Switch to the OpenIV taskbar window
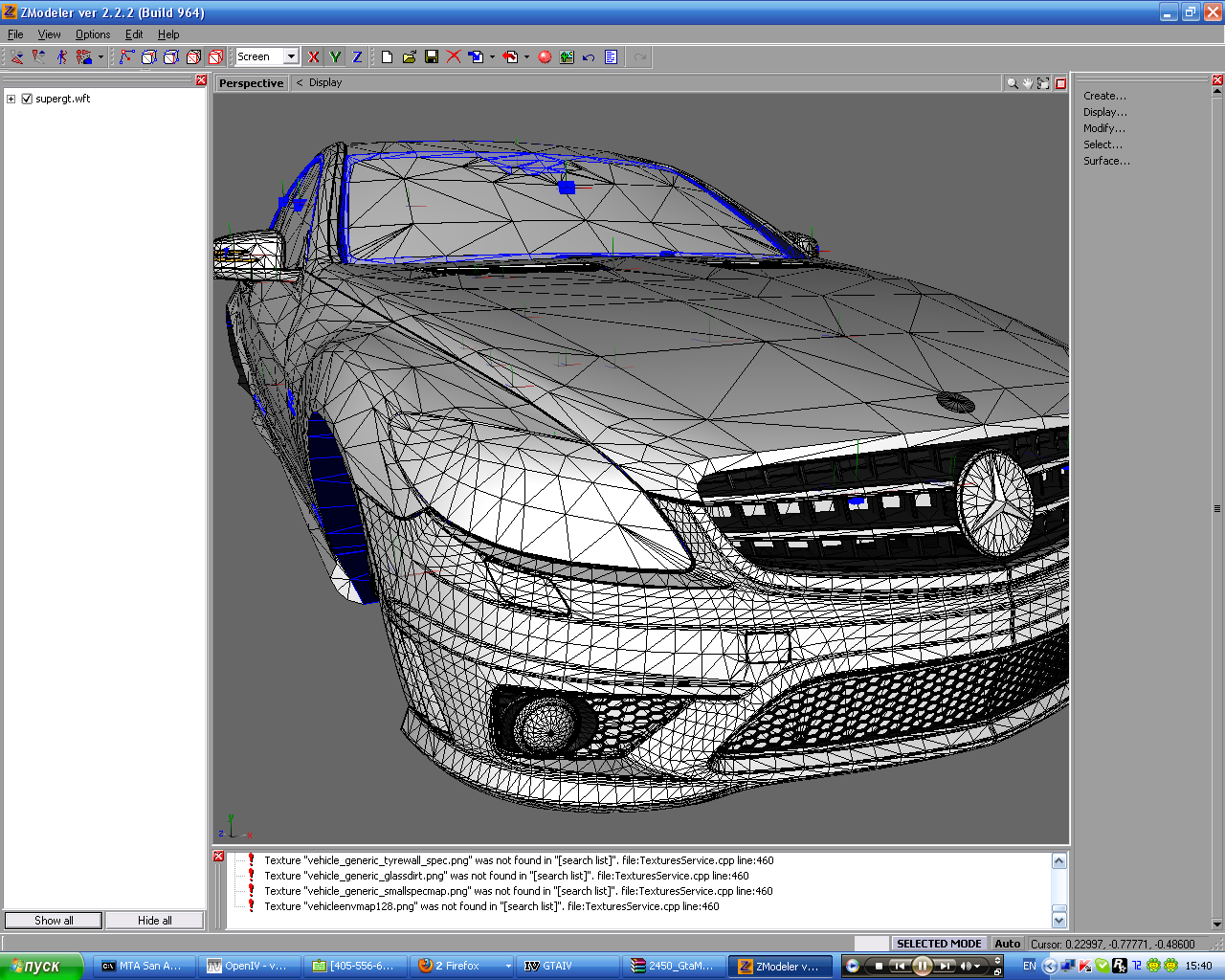This screenshot has width=1225, height=980. (x=247, y=966)
